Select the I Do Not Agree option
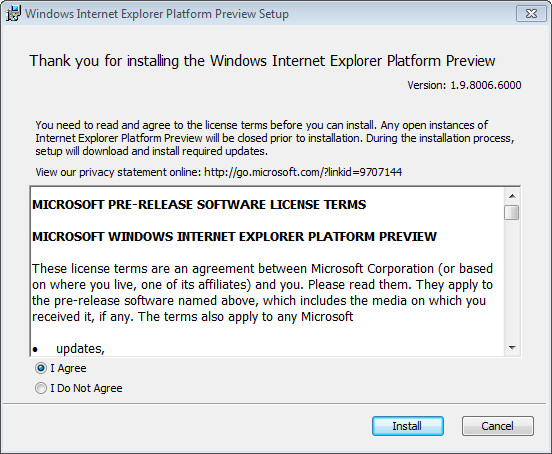The height and width of the screenshot is (454, 552). [41, 388]
